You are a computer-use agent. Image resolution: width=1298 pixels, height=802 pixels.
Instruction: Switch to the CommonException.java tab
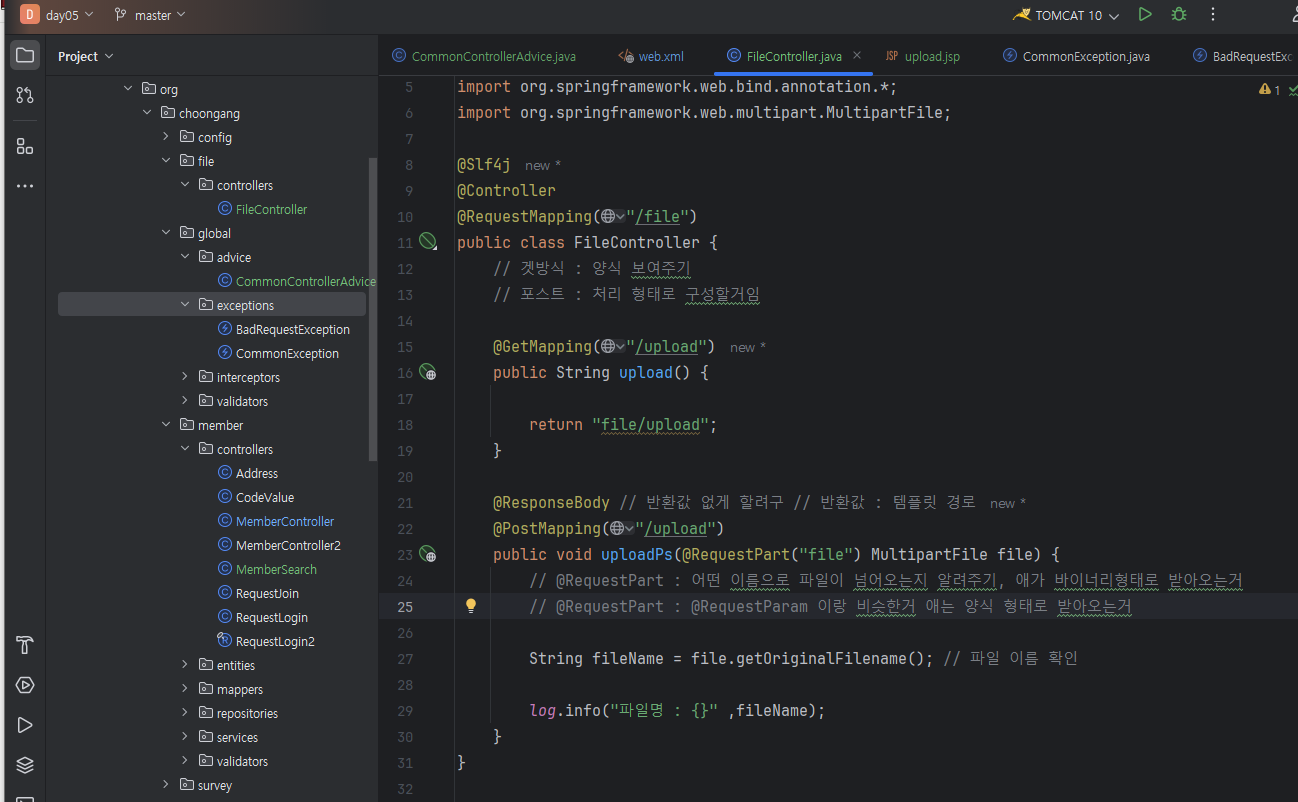coord(1076,56)
